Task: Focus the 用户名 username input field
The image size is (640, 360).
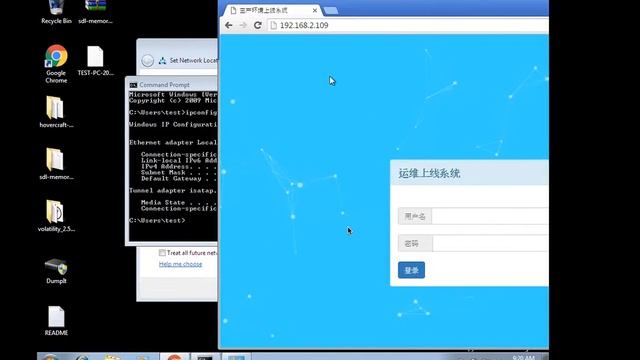Action: (x=490, y=216)
